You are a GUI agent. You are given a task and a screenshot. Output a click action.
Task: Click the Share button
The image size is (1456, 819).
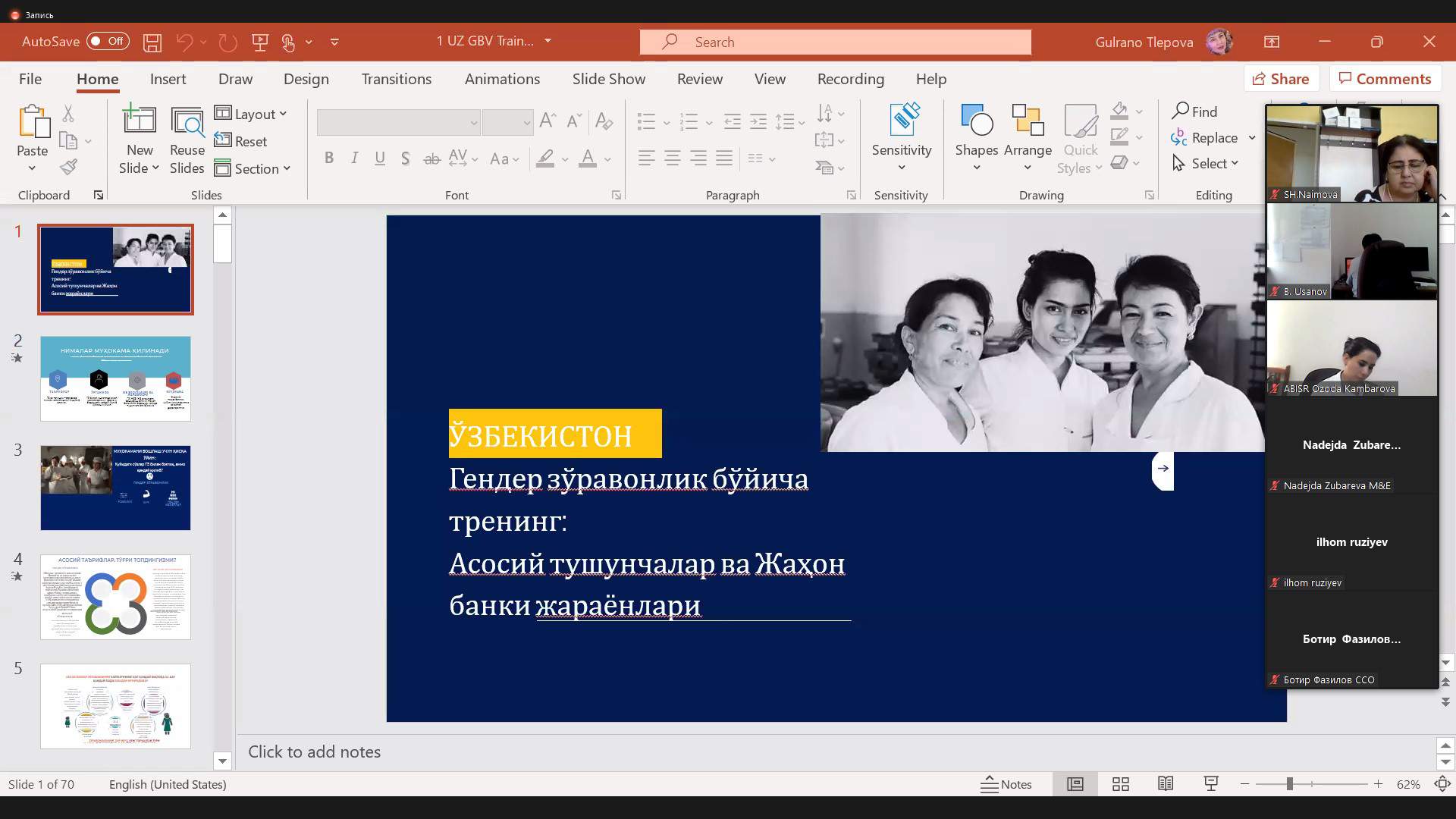[x=1280, y=79]
